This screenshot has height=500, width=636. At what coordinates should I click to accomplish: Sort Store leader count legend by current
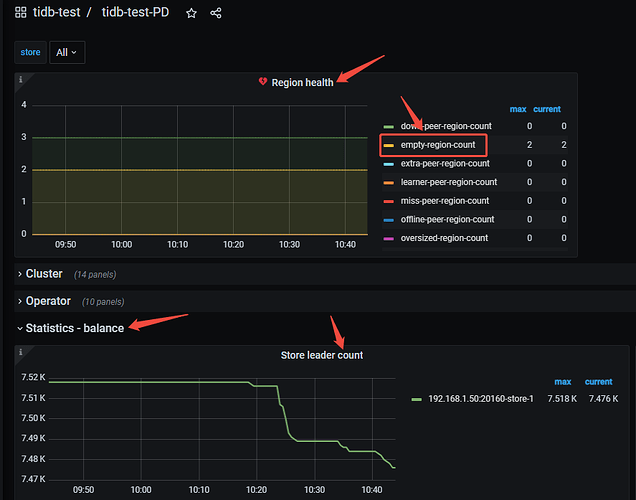(598, 381)
